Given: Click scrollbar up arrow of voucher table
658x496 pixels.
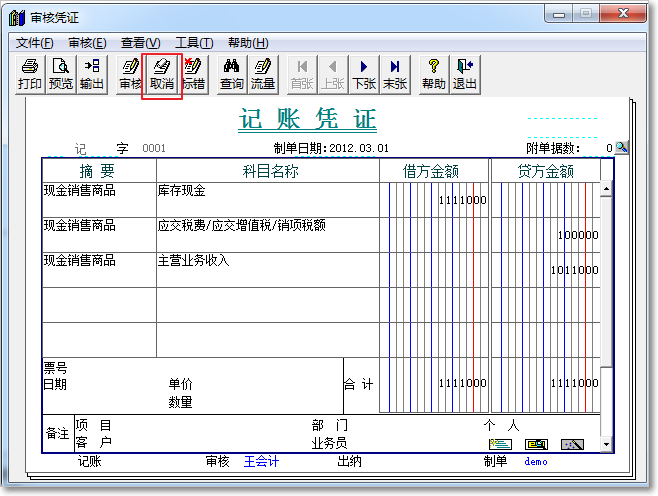Looking at the screenshot, I should click(x=606, y=189).
